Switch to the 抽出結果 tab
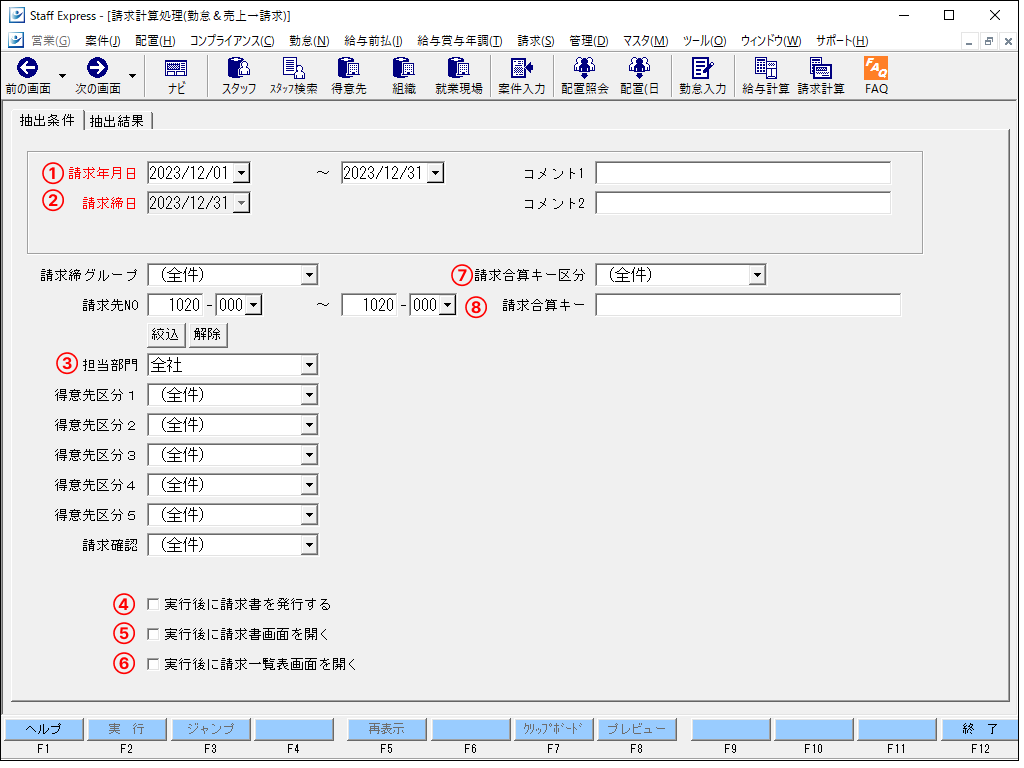Screen dimensions: 1024x768 (117, 121)
